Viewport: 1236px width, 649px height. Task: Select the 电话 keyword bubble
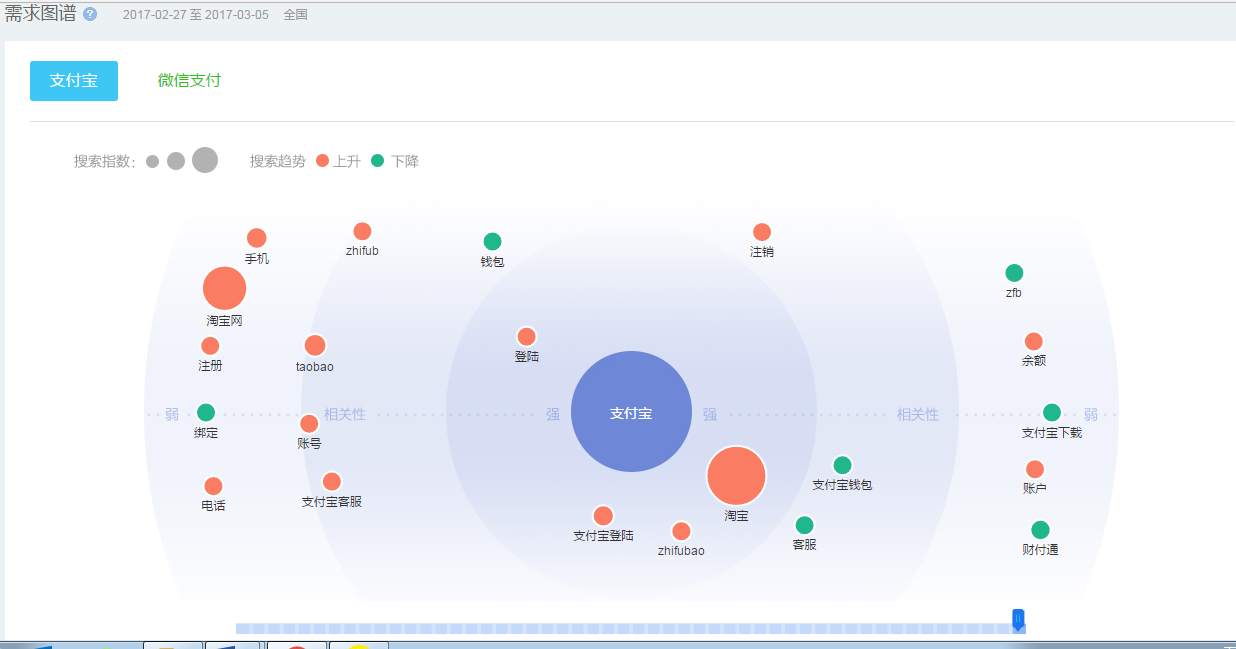[213, 486]
